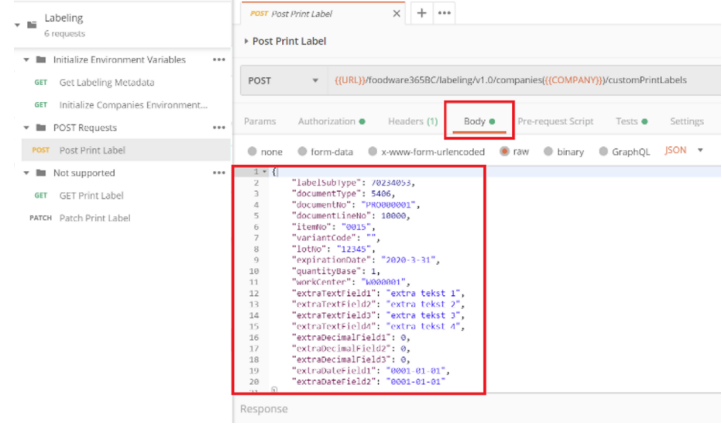722x427 pixels.
Task: Open more options for POST Requests folder
Action: [x=218, y=128]
